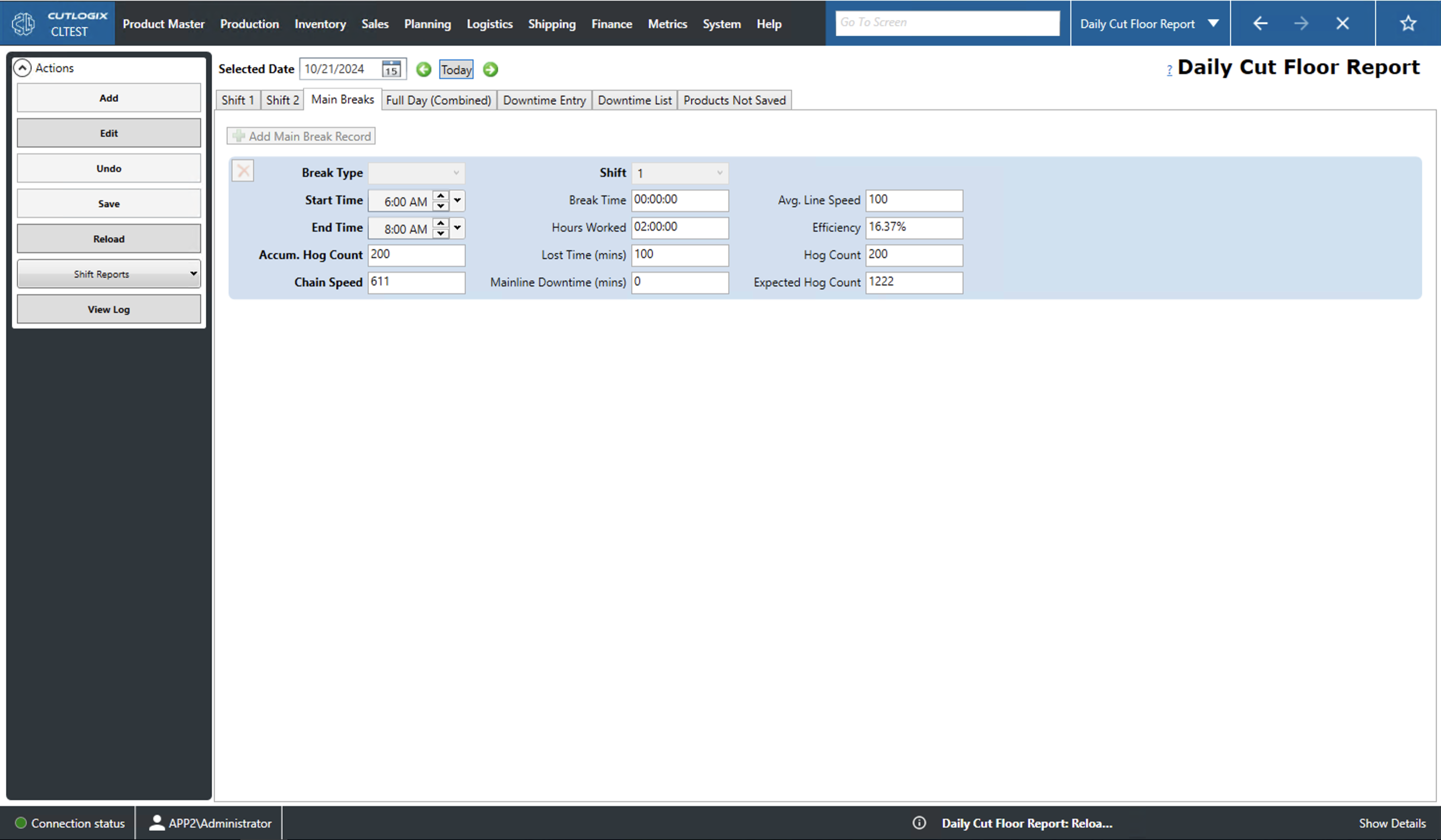Open the Downtime List tab
Viewport: 1441px width, 840px height.
(634, 99)
